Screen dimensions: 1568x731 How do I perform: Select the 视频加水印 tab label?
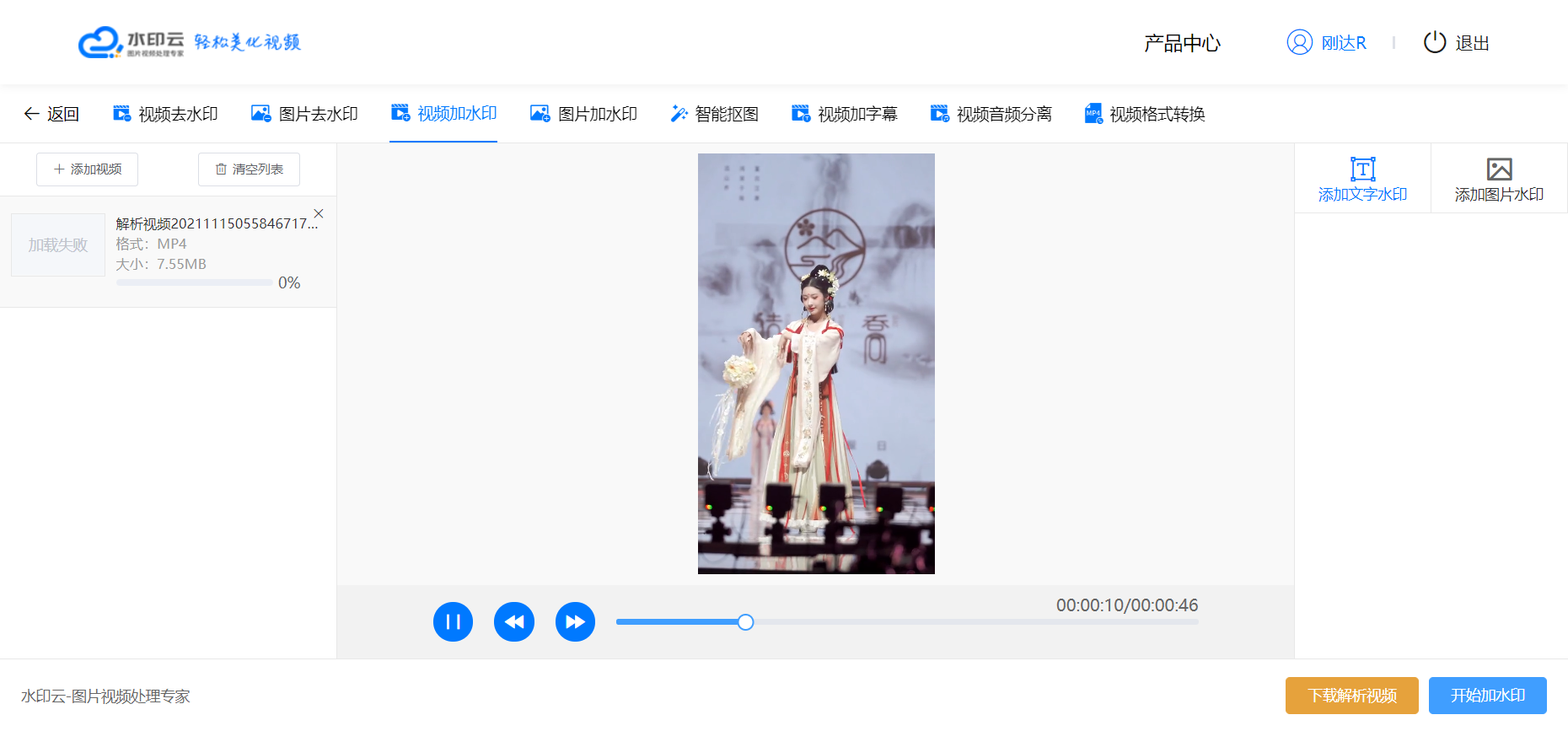pos(457,113)
